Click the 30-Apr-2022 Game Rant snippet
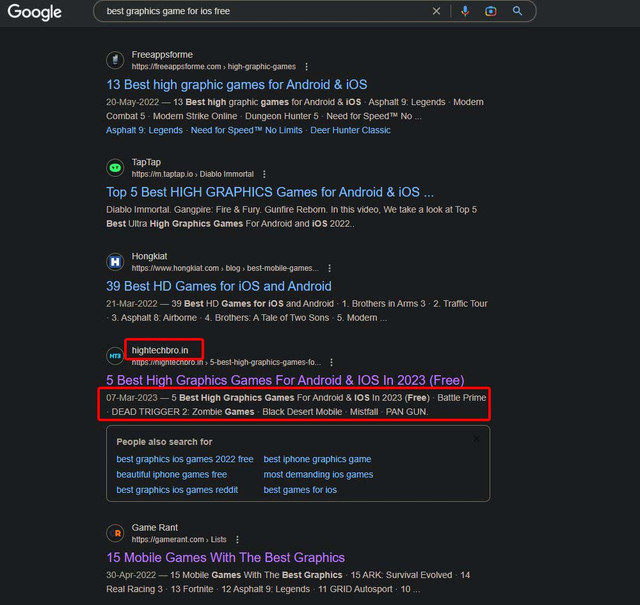This screenshot has width=640, height=605. [x=288, y=582]
